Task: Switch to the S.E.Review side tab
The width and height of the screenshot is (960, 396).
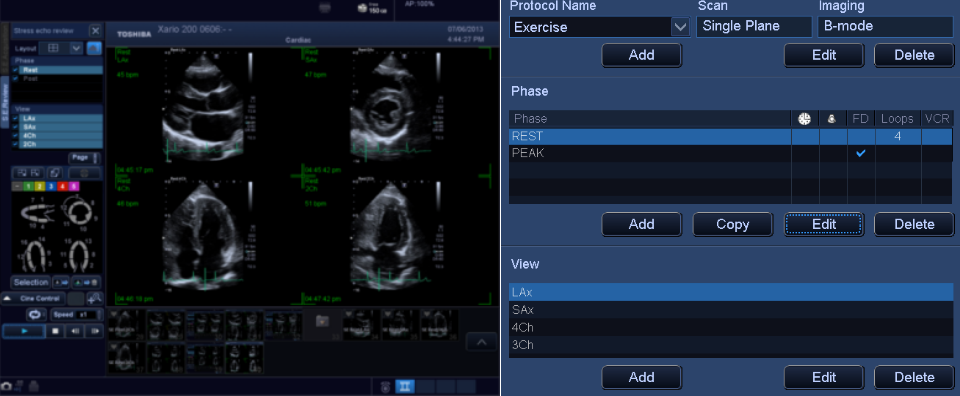Action: pyautogui.click(x=6, y=101)
